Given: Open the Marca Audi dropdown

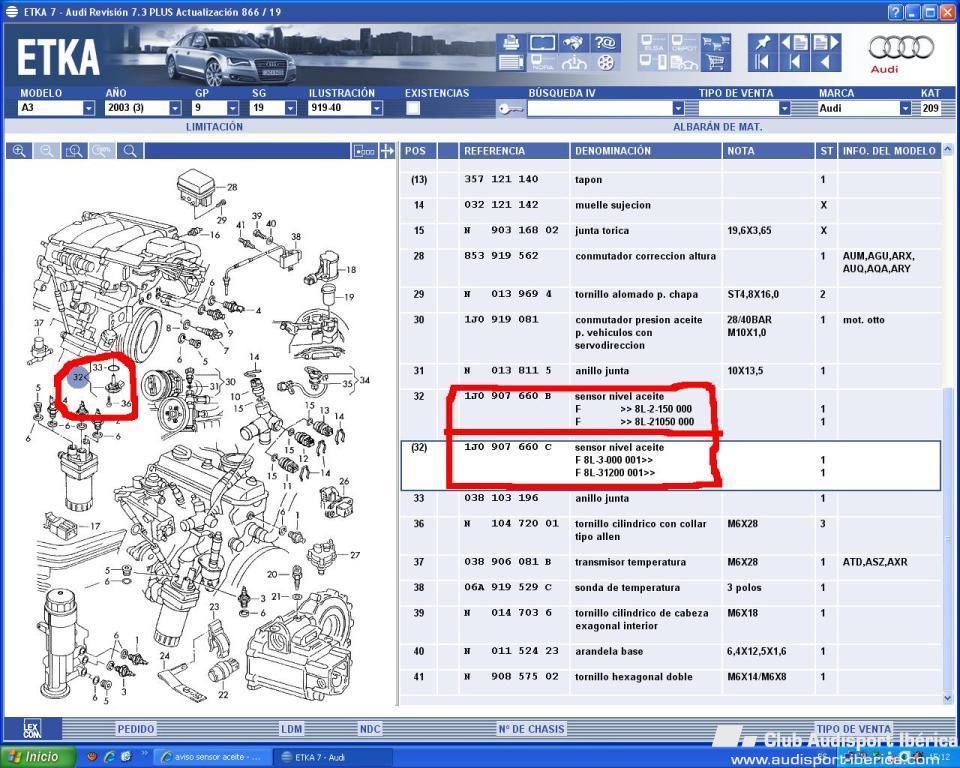Looking at the screenshot, I should point(905,108).
